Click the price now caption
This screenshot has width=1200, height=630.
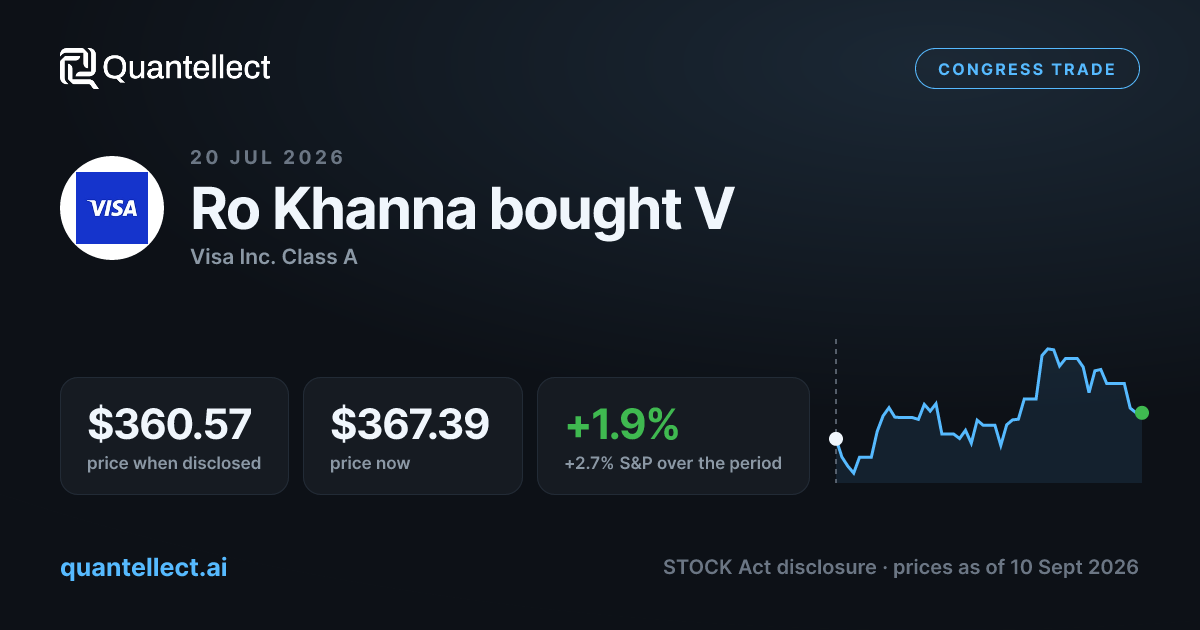click(x=370, y=463)
